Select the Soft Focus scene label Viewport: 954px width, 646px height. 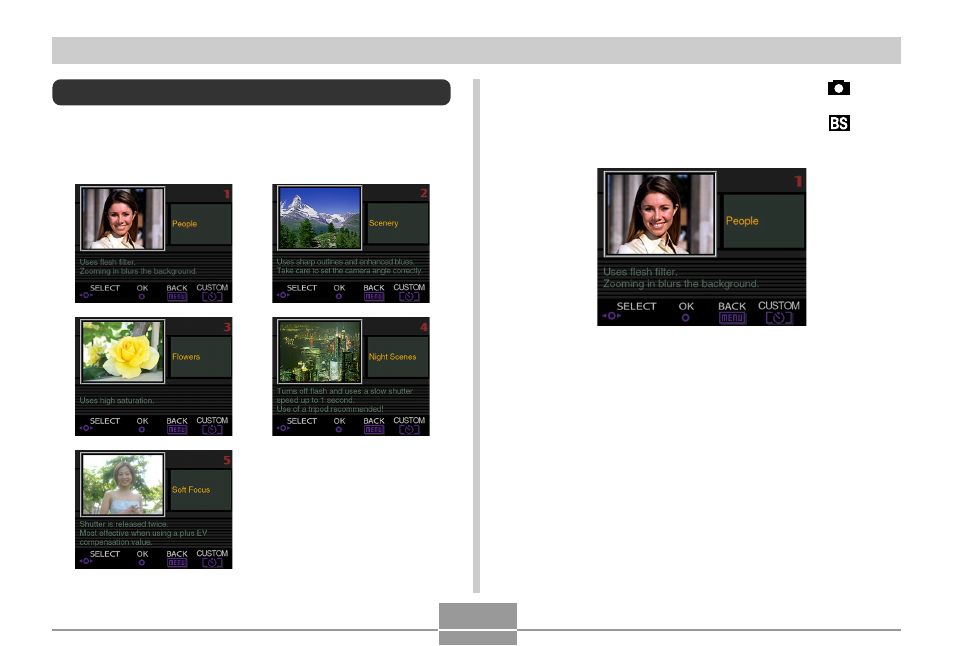click(x=190, y=490)
